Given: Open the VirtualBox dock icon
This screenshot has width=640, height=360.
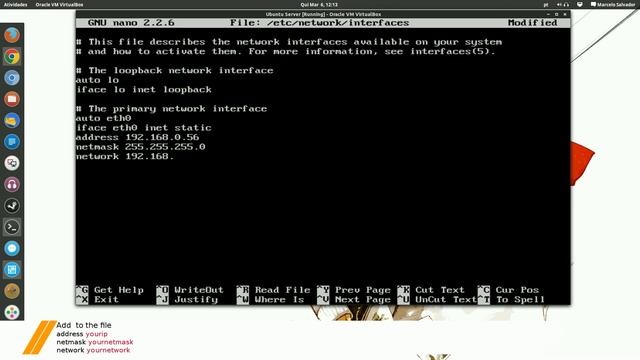Looking at the screenshot, I should pos(12,269).
